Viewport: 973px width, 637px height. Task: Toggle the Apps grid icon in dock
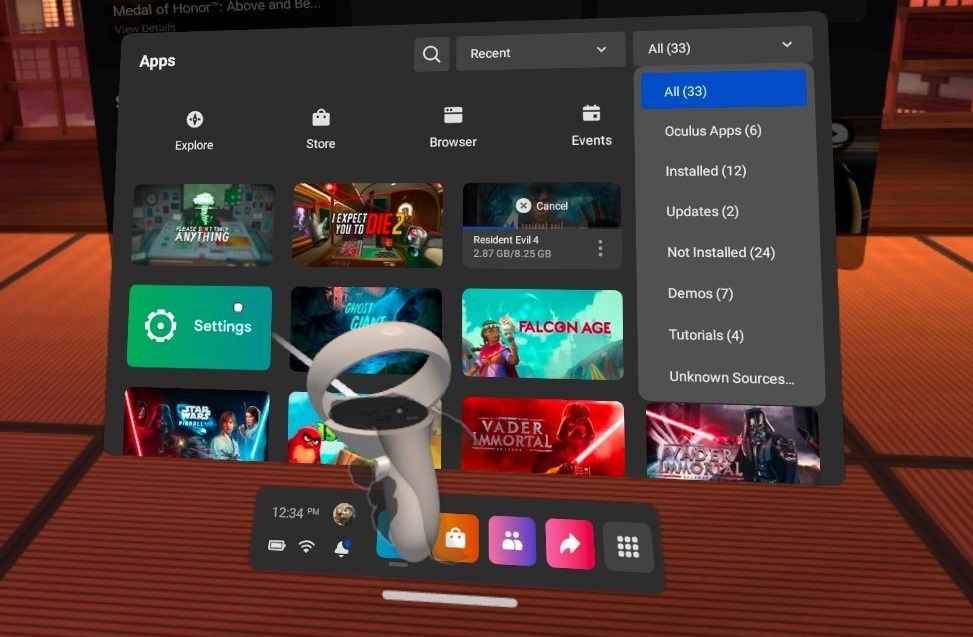tap(628, 546)
